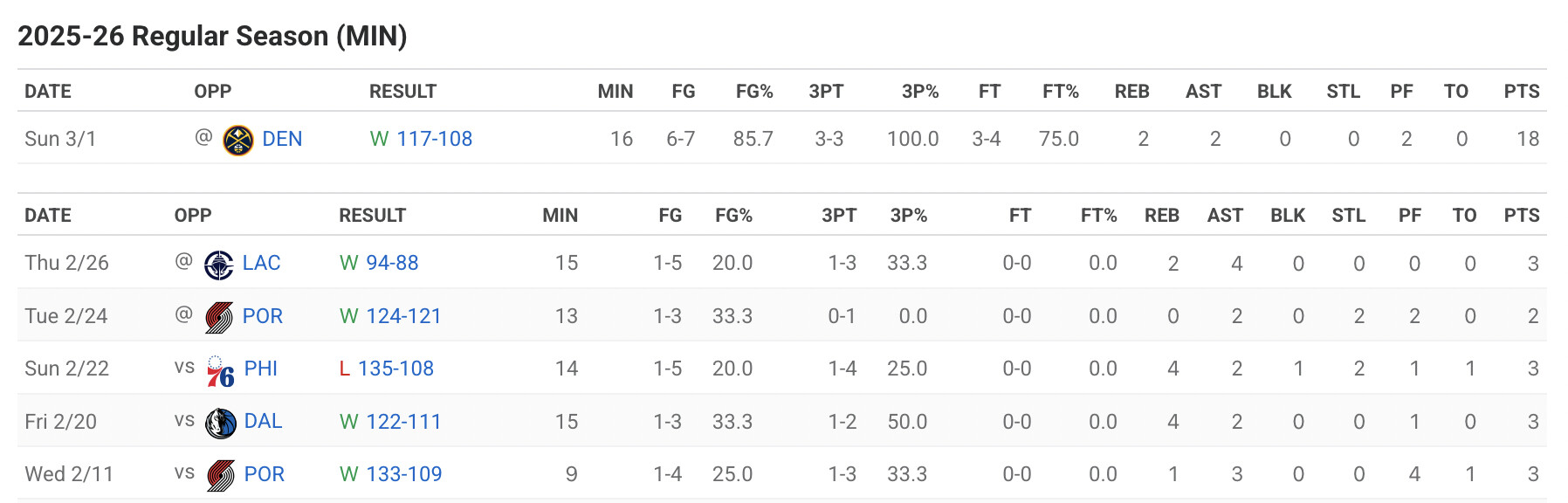Click the PTS column header in top table
This screenshot has height=503, width=1568.
coord(1522,92)
